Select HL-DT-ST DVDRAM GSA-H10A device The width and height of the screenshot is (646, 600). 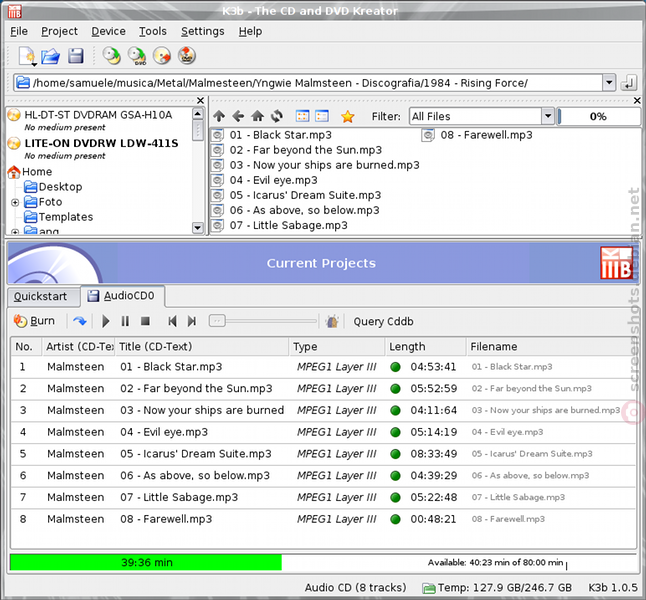click(x=98, y=115)
